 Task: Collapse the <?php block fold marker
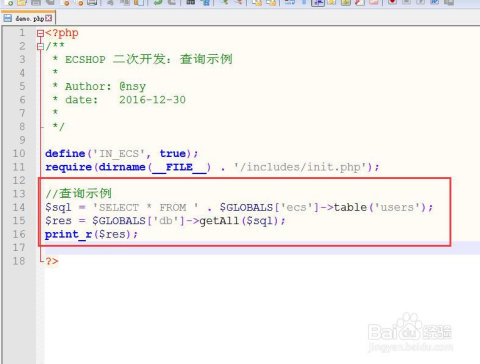point(40,33)
